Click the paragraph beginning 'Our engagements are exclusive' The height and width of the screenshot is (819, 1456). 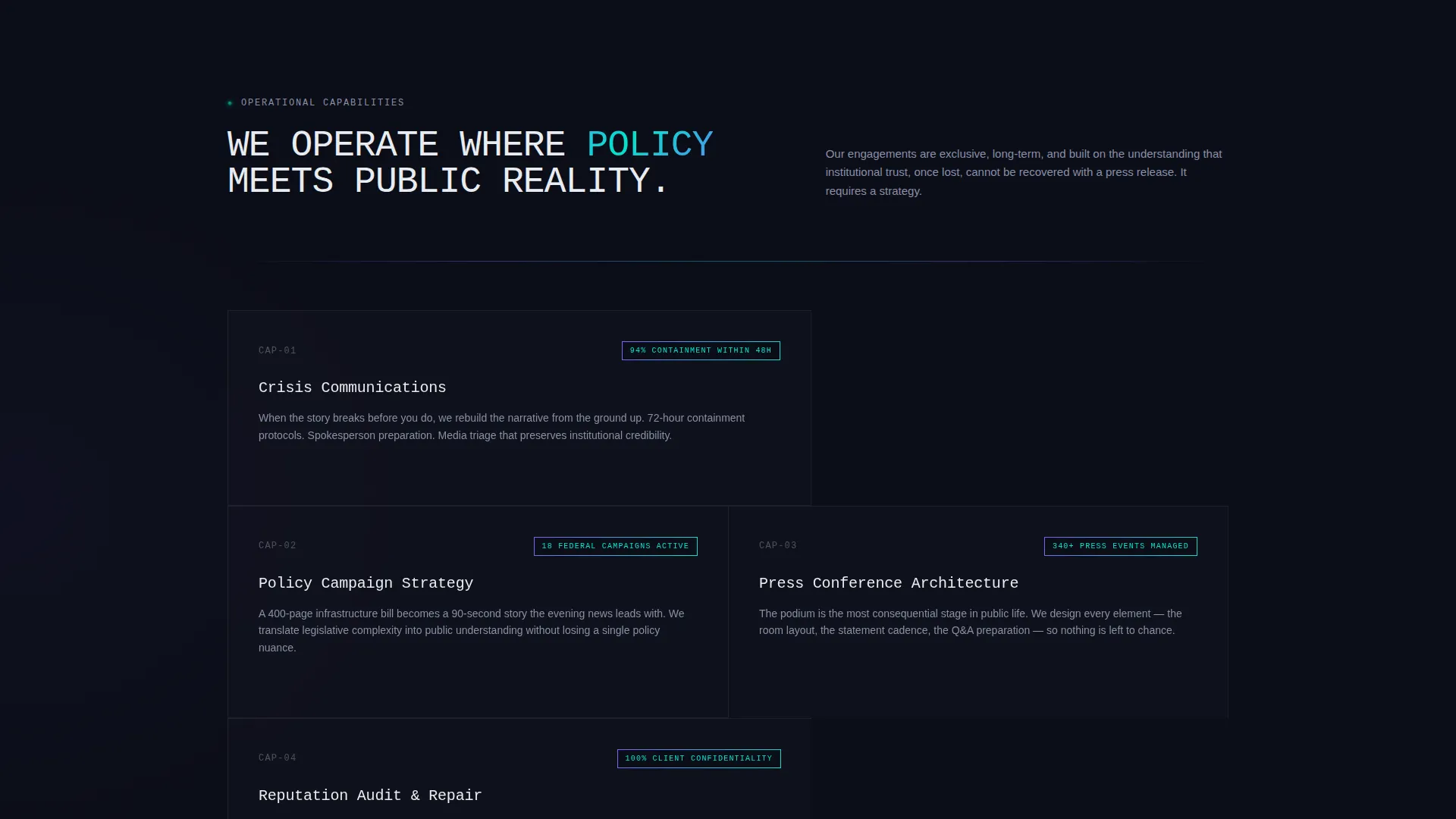click(x=1024, y=172)
